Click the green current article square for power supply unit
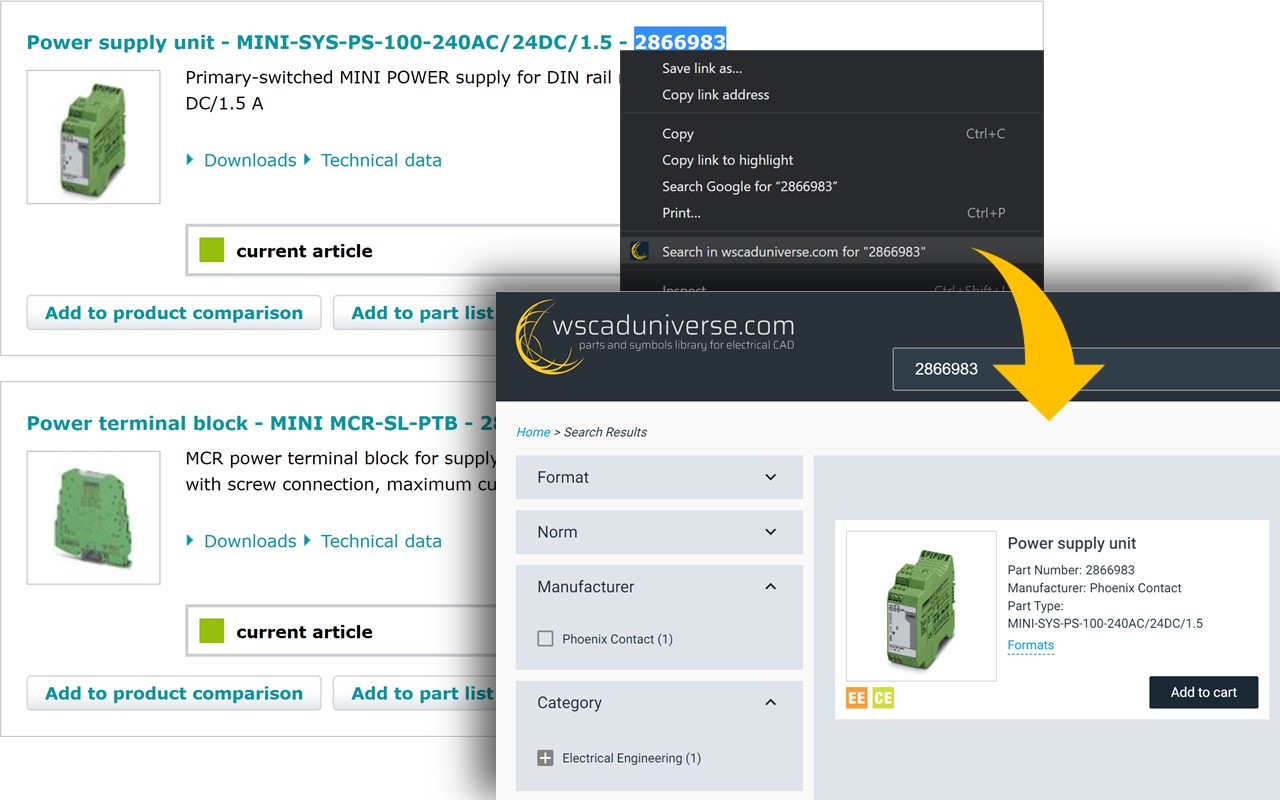The image size is (1280, 800). 212,250
